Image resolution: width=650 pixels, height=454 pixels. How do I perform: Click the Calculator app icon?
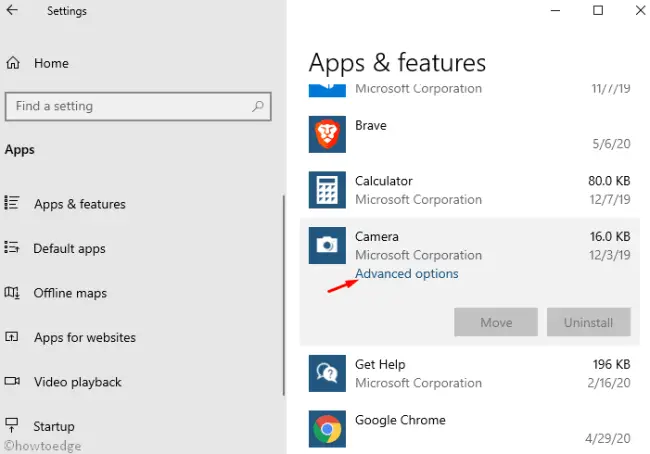tap(326, 190)
